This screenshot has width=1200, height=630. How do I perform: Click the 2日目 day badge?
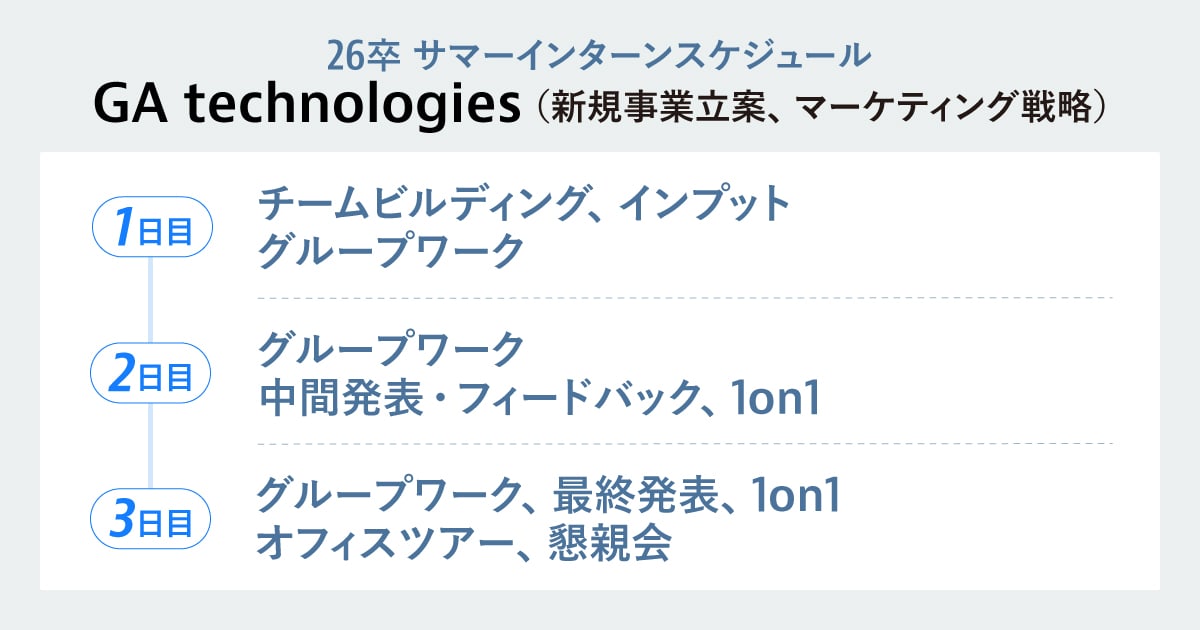(152, 373)
